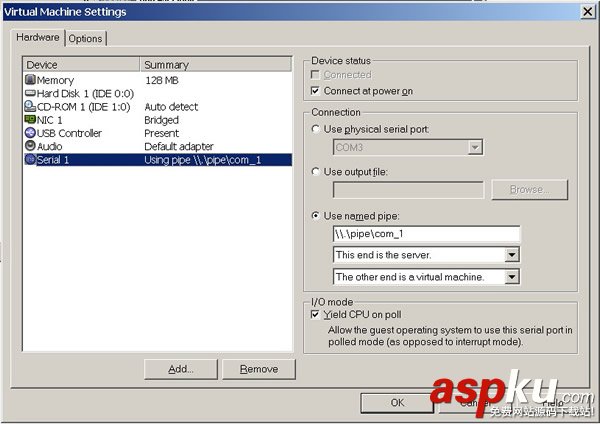This screenshot has height=424, width=600.
Task: Select the Audio device icon
Action: coord(30,145)
